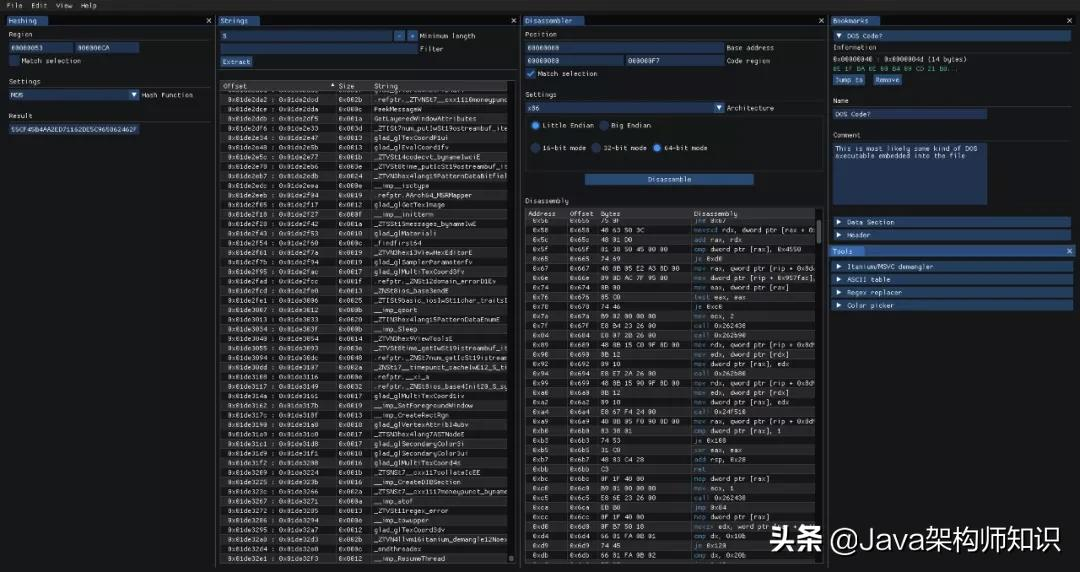Close the Hashing panel
This screenshot has width=1080, height=572.
click(x=209, y=21)
